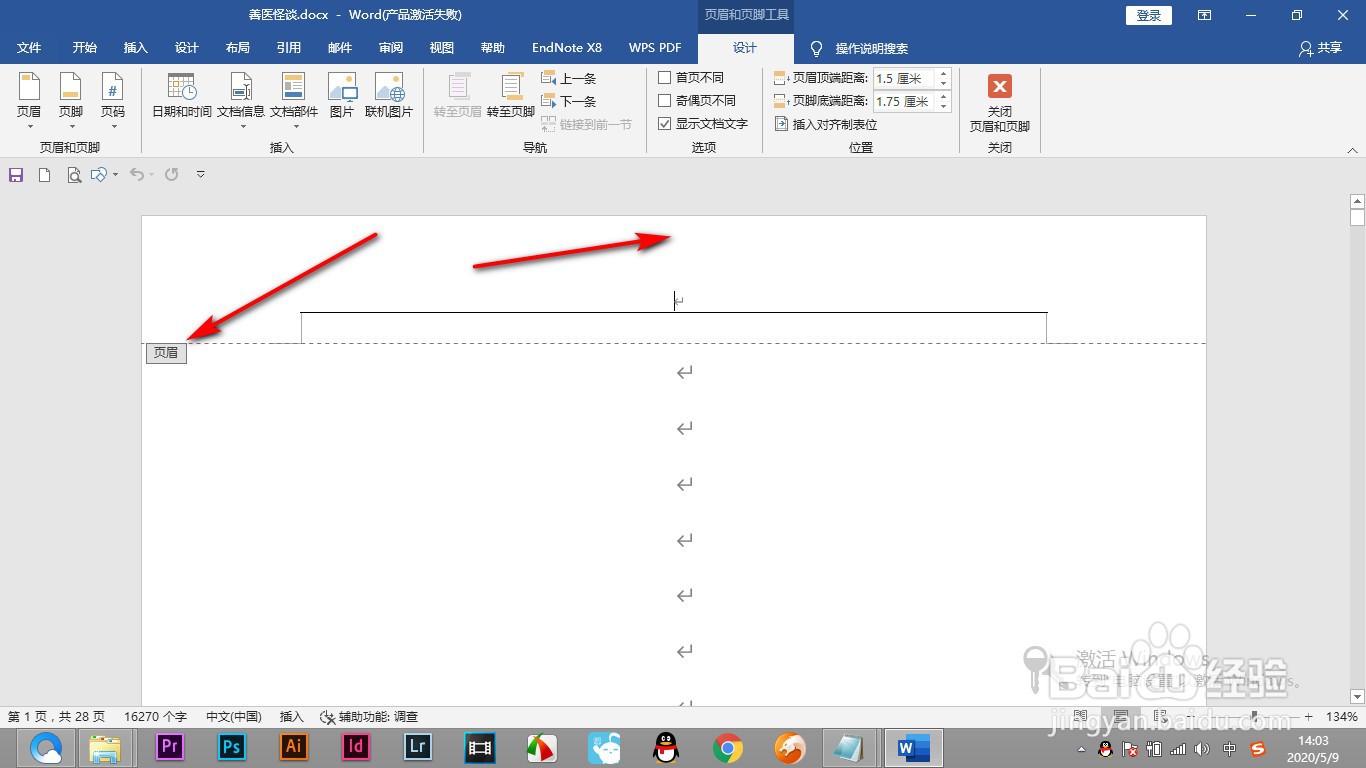Click the zoom in plus button
This screenshot has width=1366, height=768.
[1308, 717]
